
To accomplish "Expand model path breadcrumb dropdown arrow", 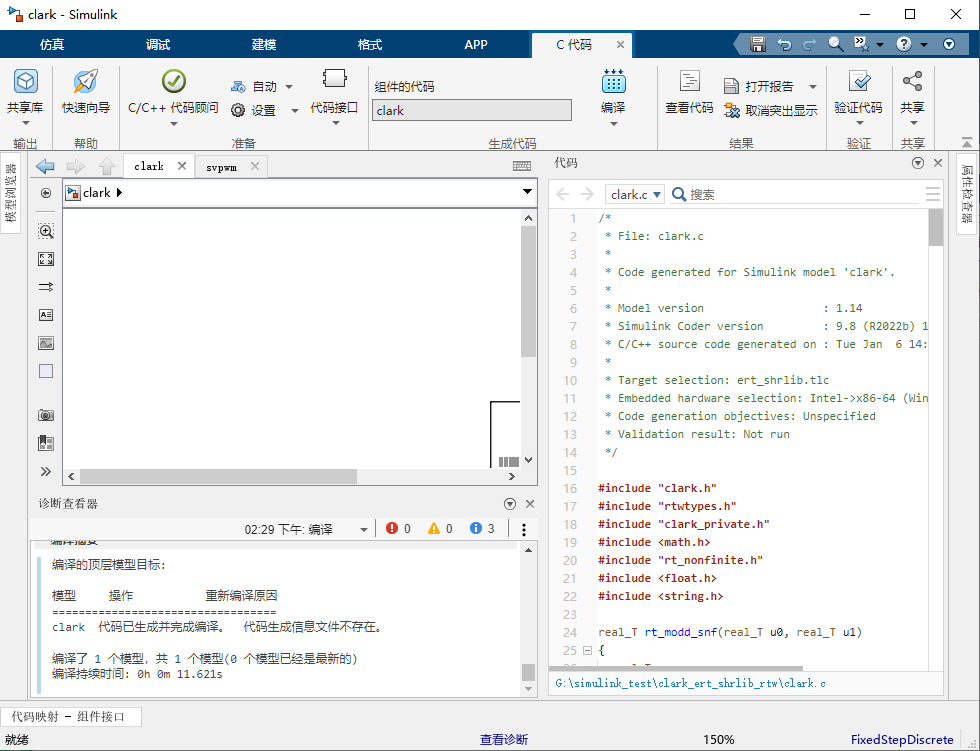I will (528, 192).
